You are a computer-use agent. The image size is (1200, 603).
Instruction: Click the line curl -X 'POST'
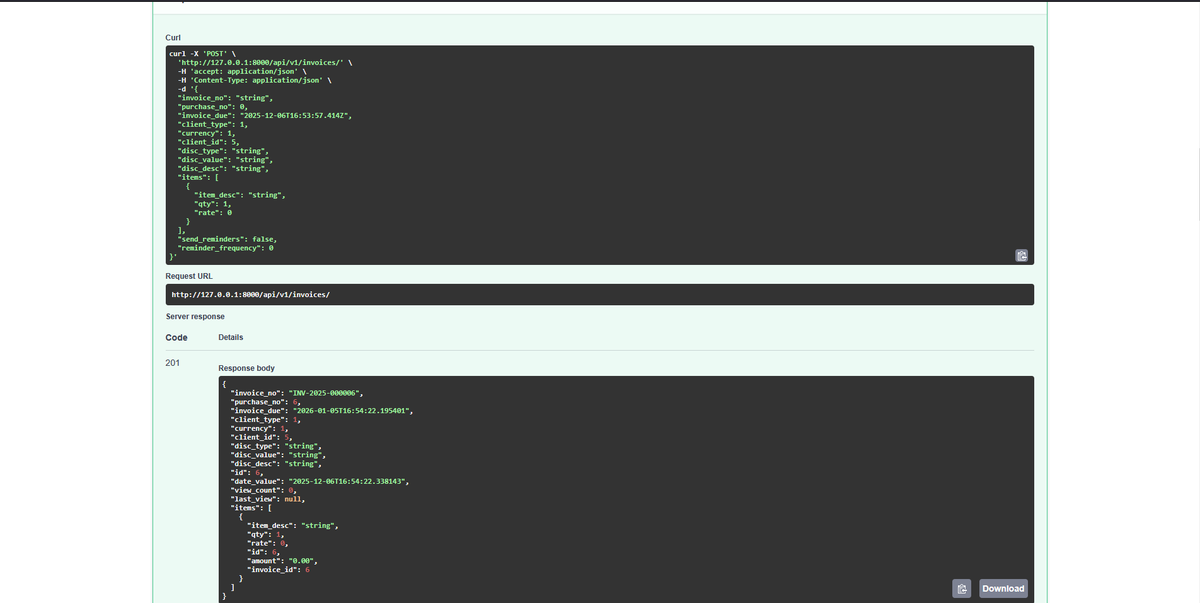pyautogui.click(x=203, y=52)
